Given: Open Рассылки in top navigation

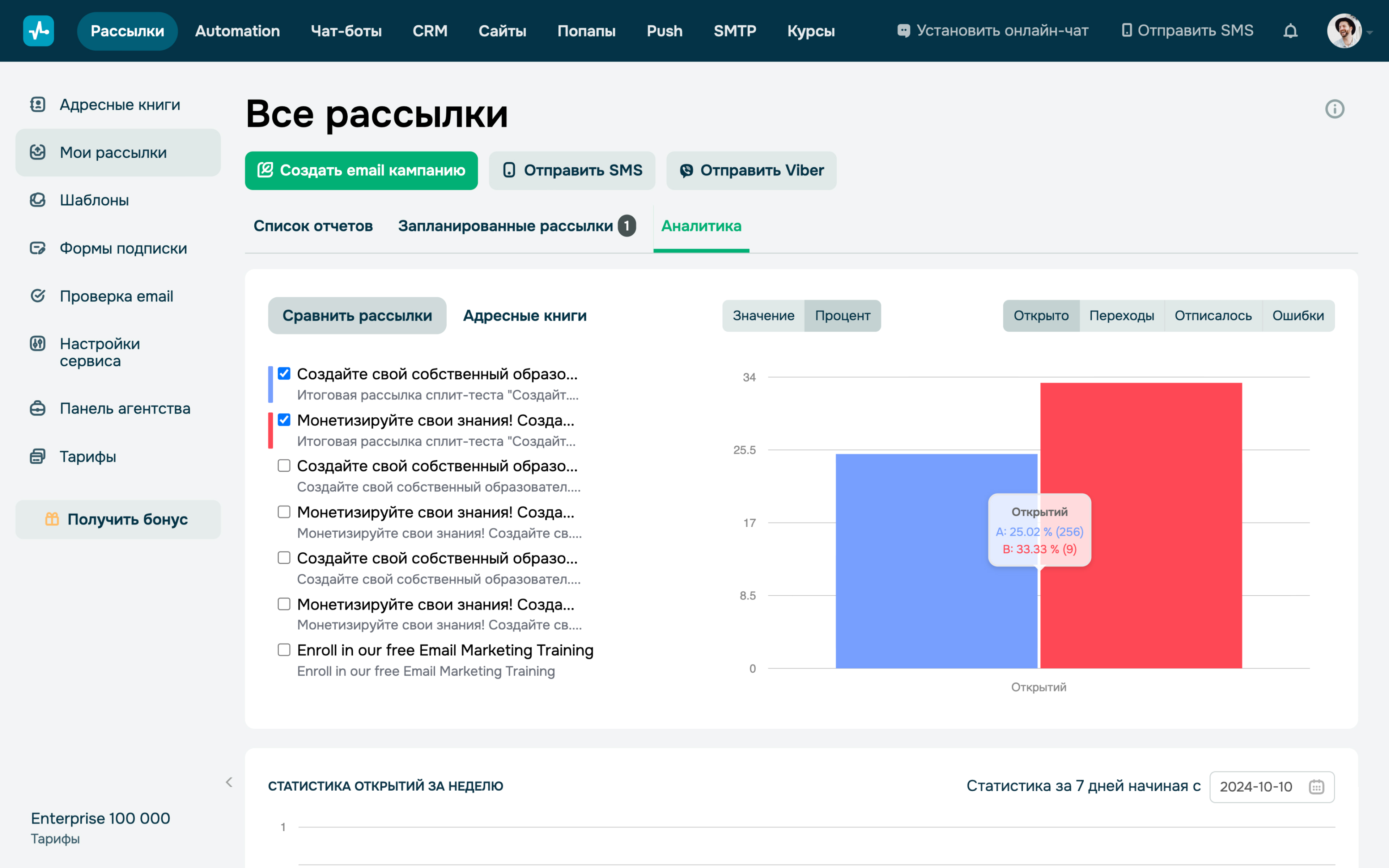Looking at the screenshot, I should 127,31.
